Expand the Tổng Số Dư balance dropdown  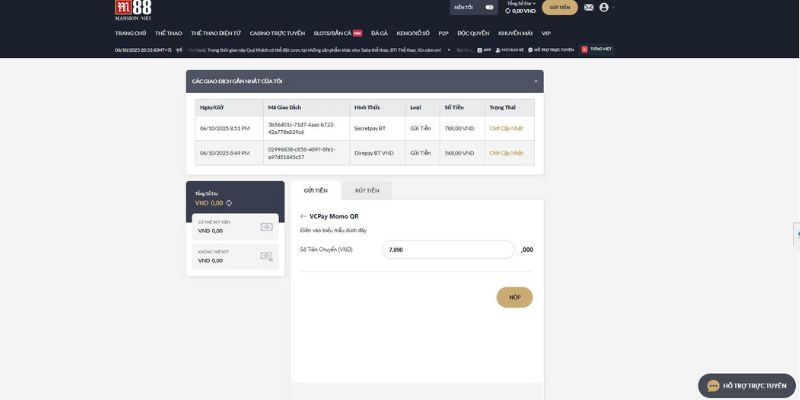521,3
